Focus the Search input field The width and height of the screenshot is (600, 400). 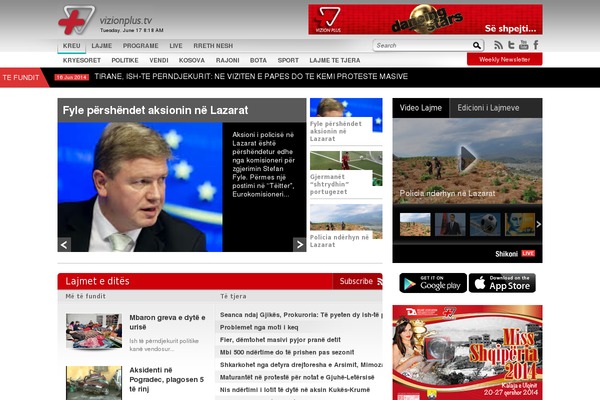coord(423,46)
